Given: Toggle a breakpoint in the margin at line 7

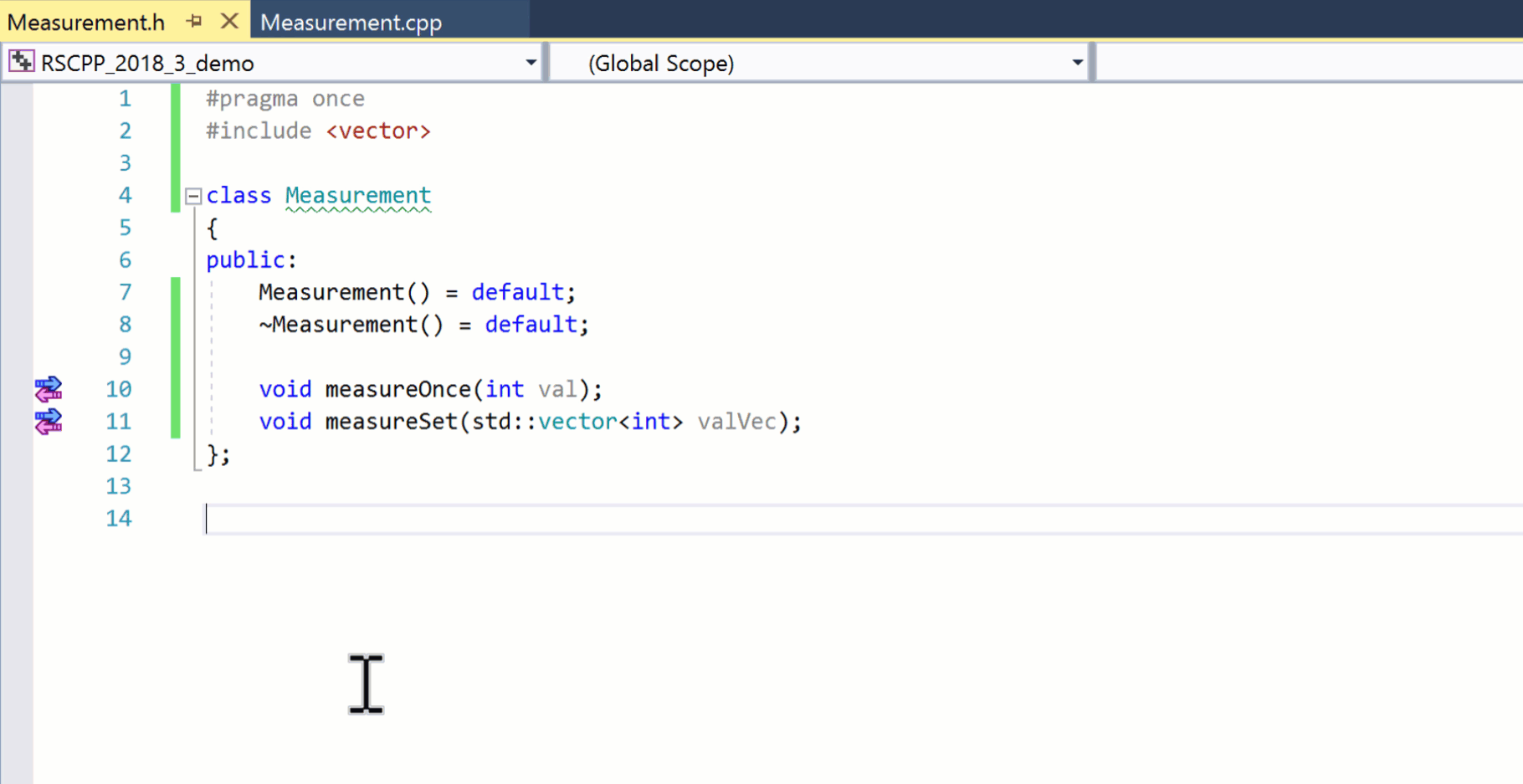Looking at the screenshot, I should click(17, 291).
